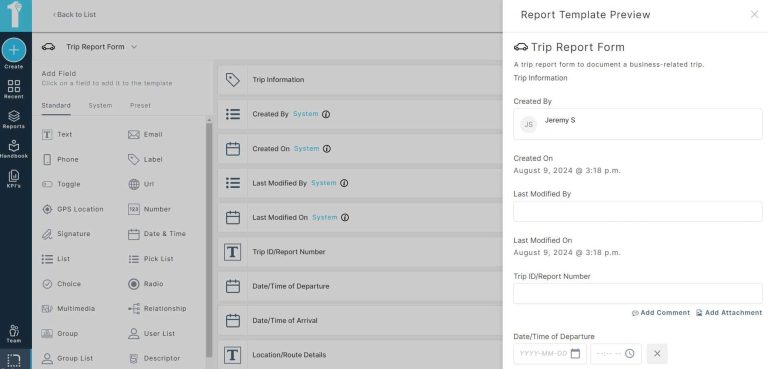The image size is (768, 369).
Task: Add an Email field to the template
Action: tap(145, 135)
